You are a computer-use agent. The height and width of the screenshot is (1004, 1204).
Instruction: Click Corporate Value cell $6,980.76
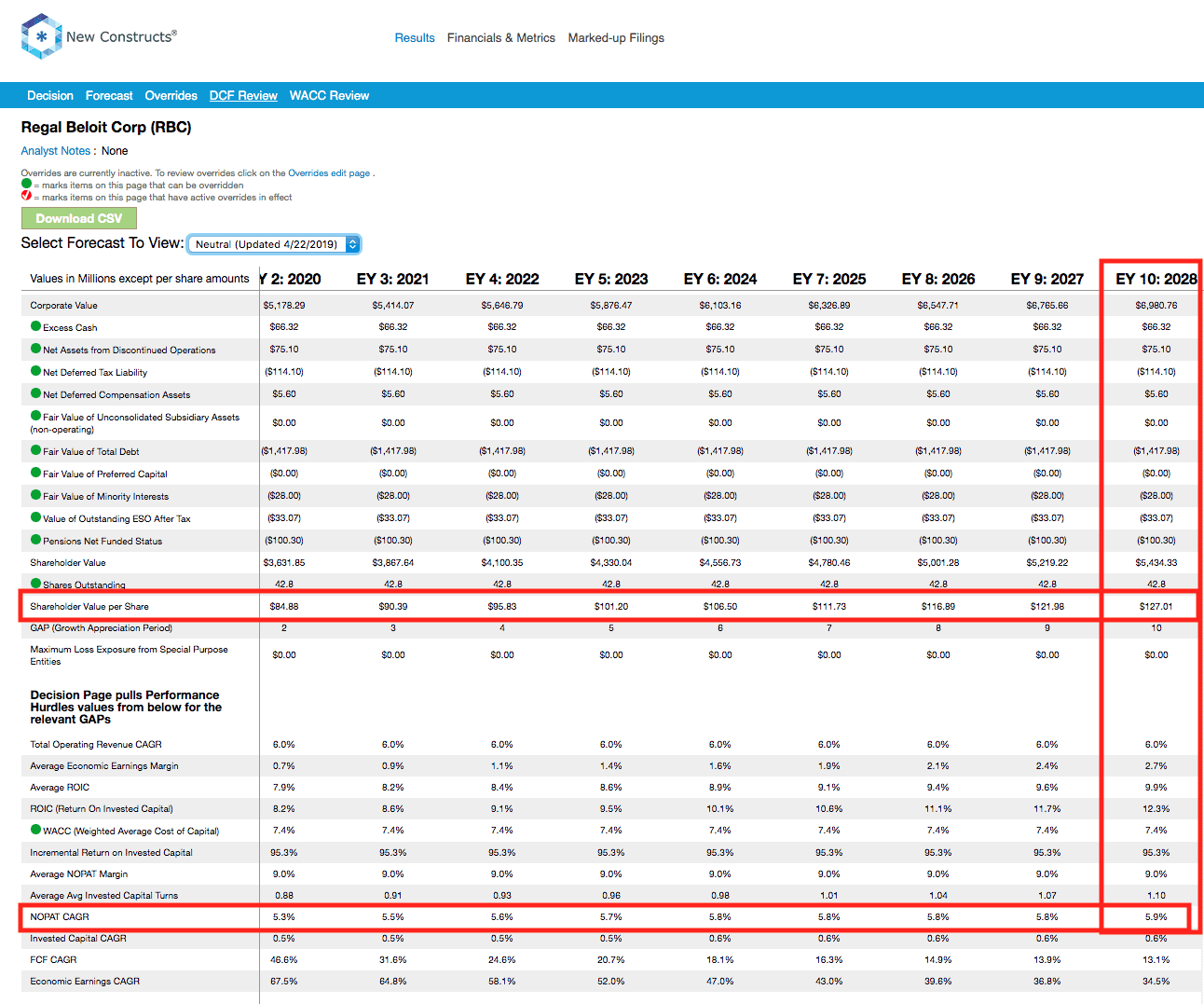point(1156,305)
